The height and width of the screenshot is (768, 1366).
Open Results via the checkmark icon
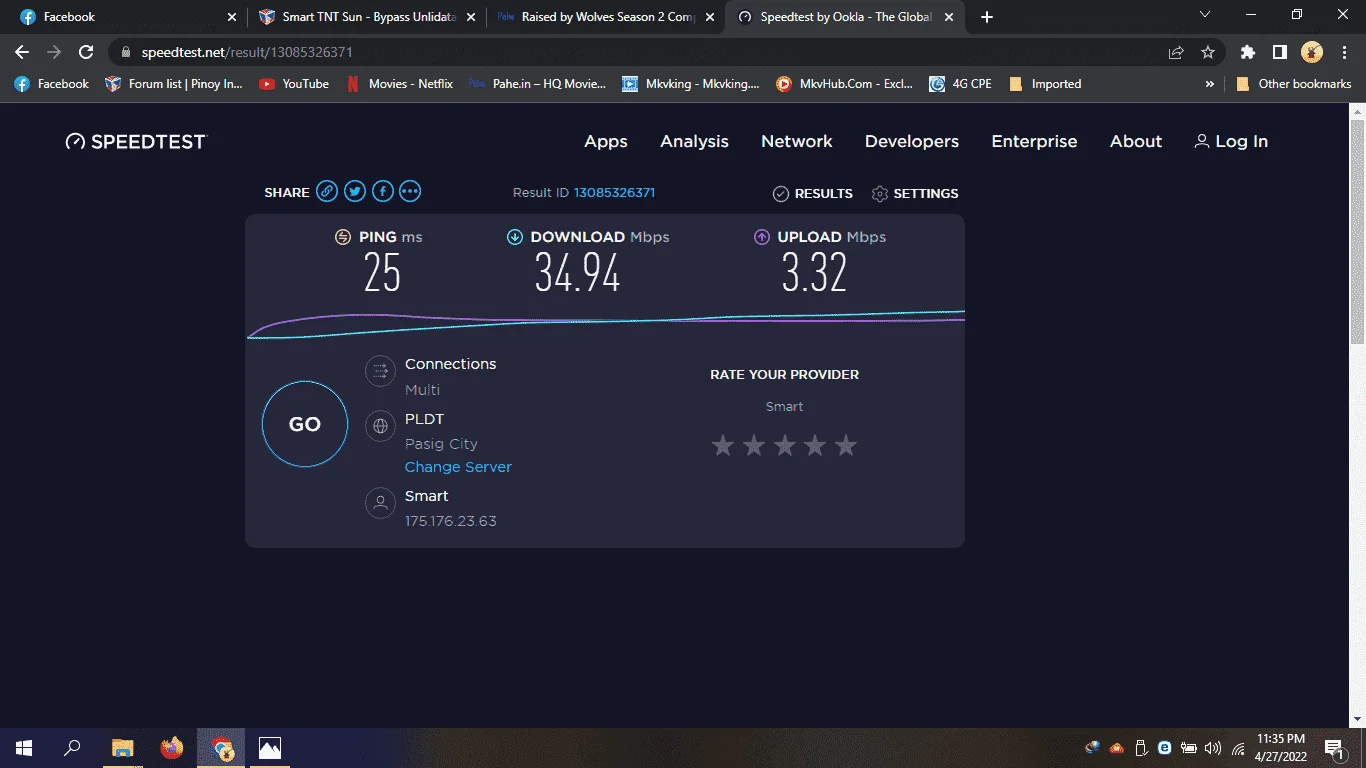(781, 194)
